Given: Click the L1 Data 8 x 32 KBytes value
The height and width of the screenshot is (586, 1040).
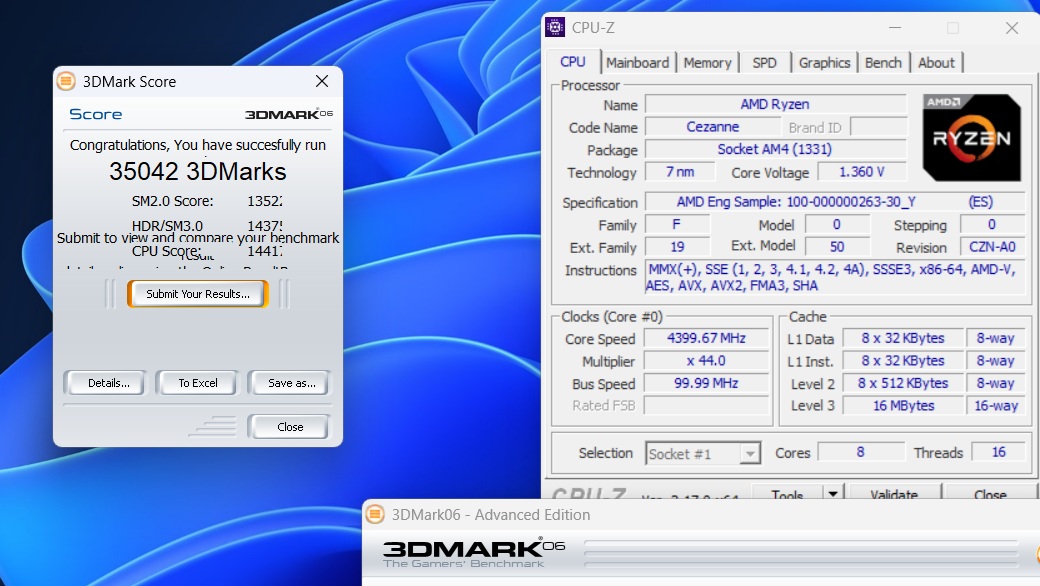Looking at the screenshot, I should pos(903,338).
